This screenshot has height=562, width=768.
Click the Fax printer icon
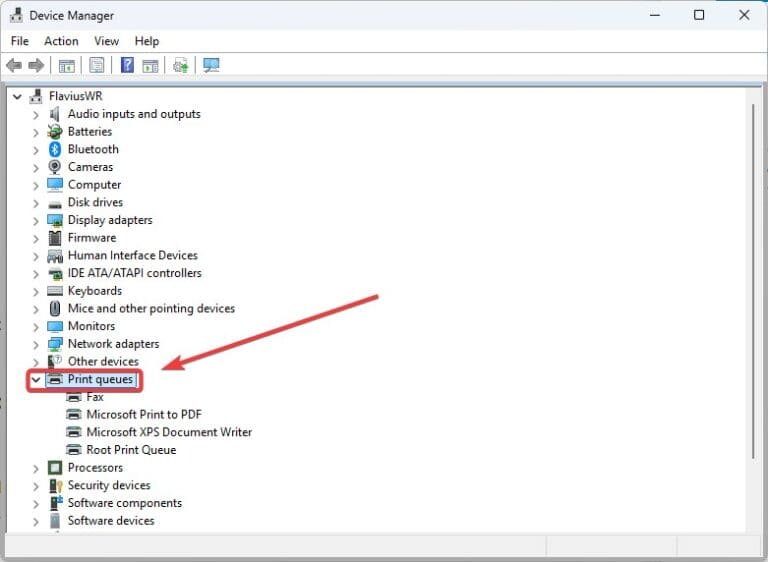[x=74, y=397]
